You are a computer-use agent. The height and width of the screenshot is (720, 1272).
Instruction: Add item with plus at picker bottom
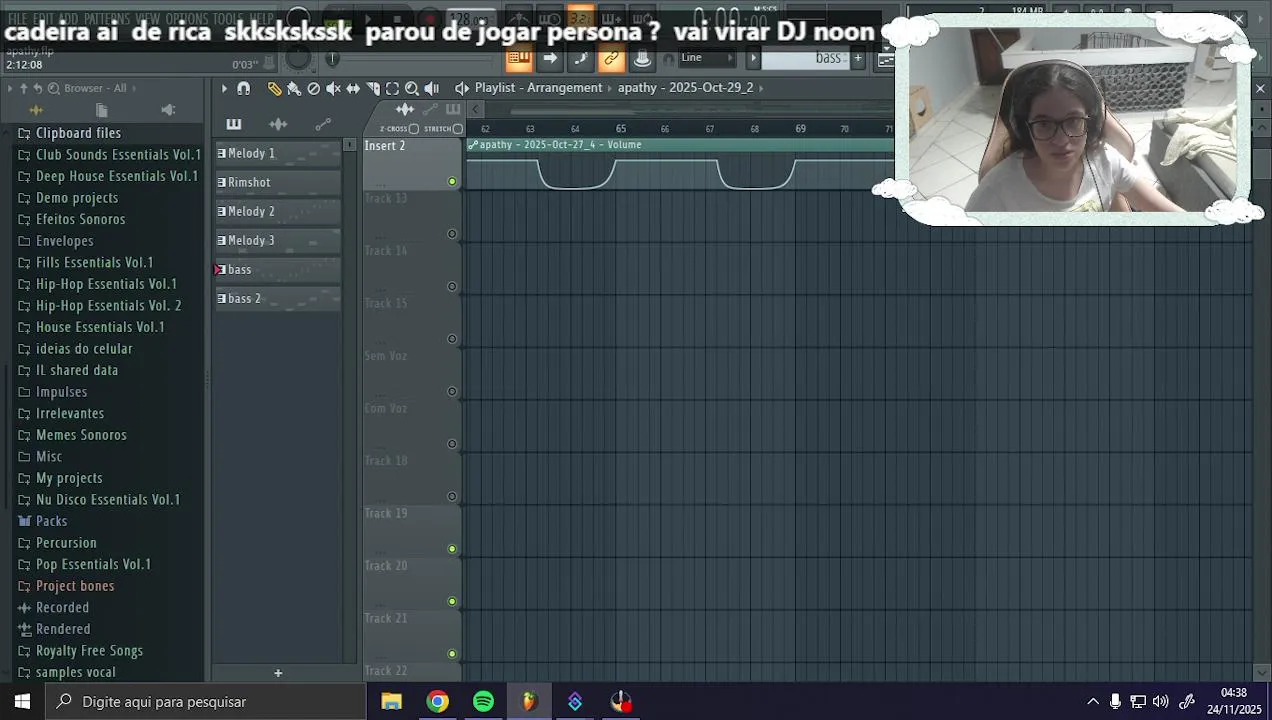tap(278, 673)
